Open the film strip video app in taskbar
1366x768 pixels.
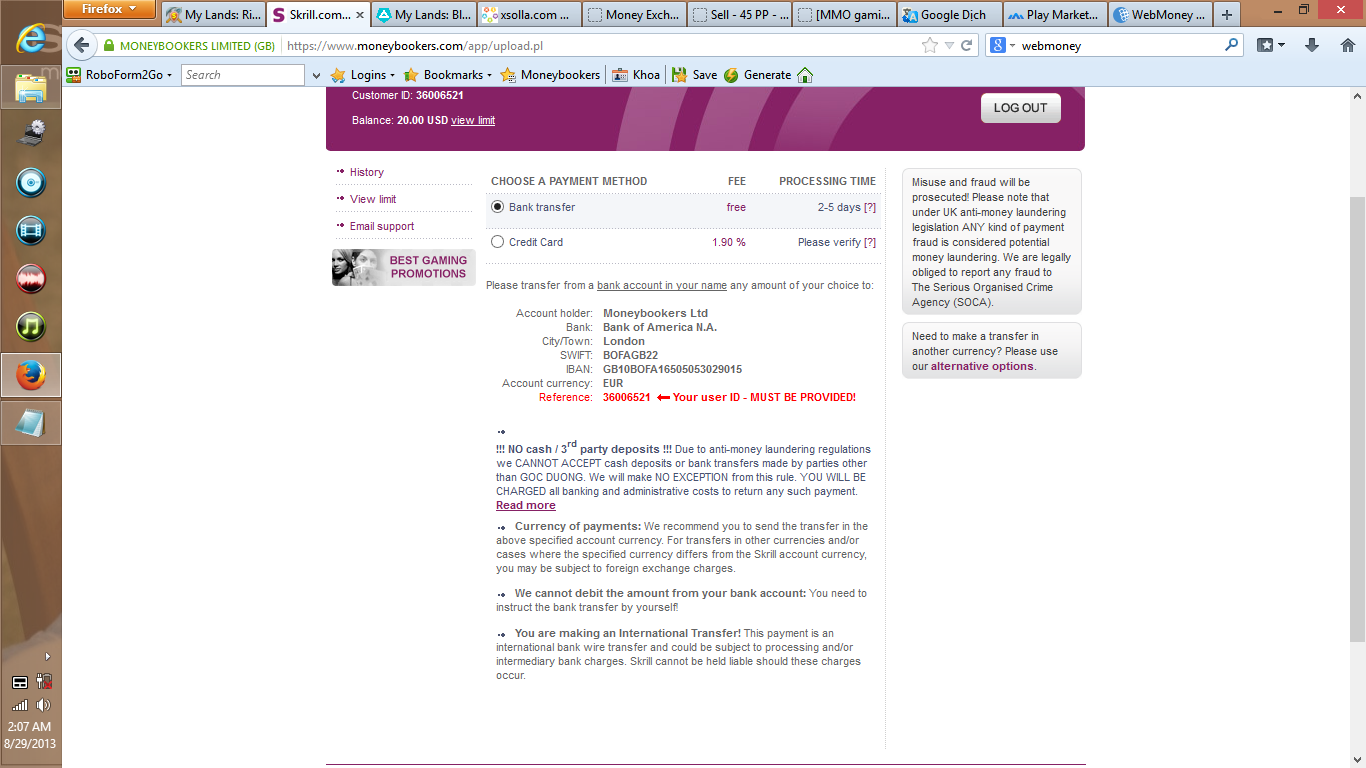click(x=31, y=231)
